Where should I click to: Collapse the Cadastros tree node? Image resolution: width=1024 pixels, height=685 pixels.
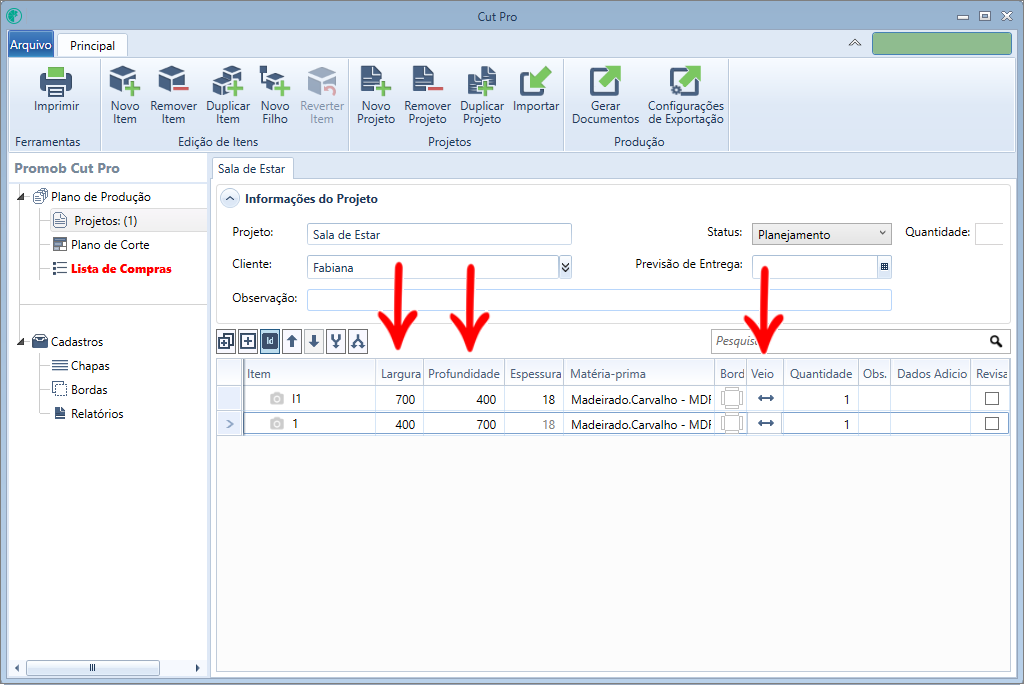tap(21, 342)
